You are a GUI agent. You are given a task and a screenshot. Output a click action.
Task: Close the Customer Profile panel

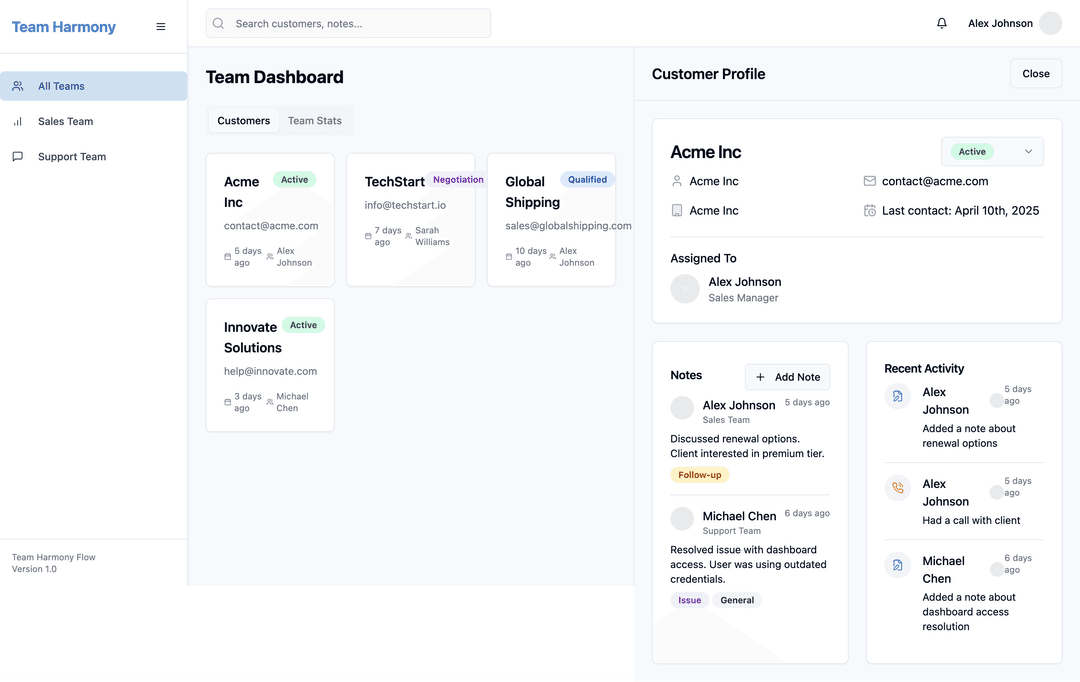tap(1035, 73)
